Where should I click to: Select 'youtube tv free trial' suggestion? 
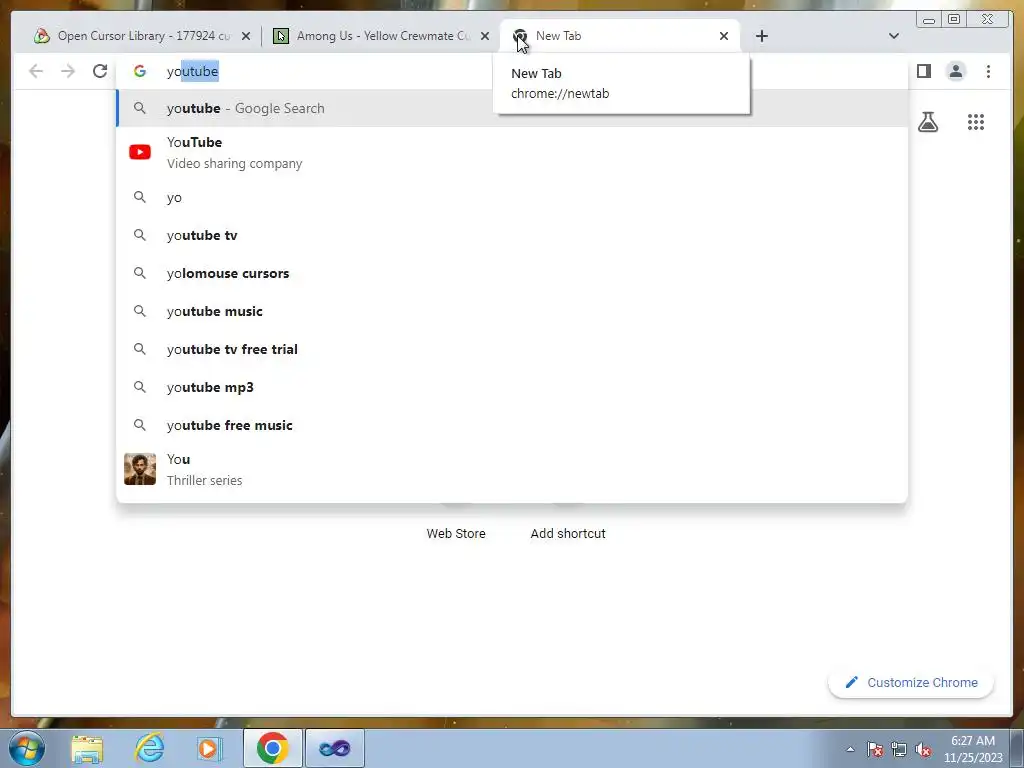512,349
